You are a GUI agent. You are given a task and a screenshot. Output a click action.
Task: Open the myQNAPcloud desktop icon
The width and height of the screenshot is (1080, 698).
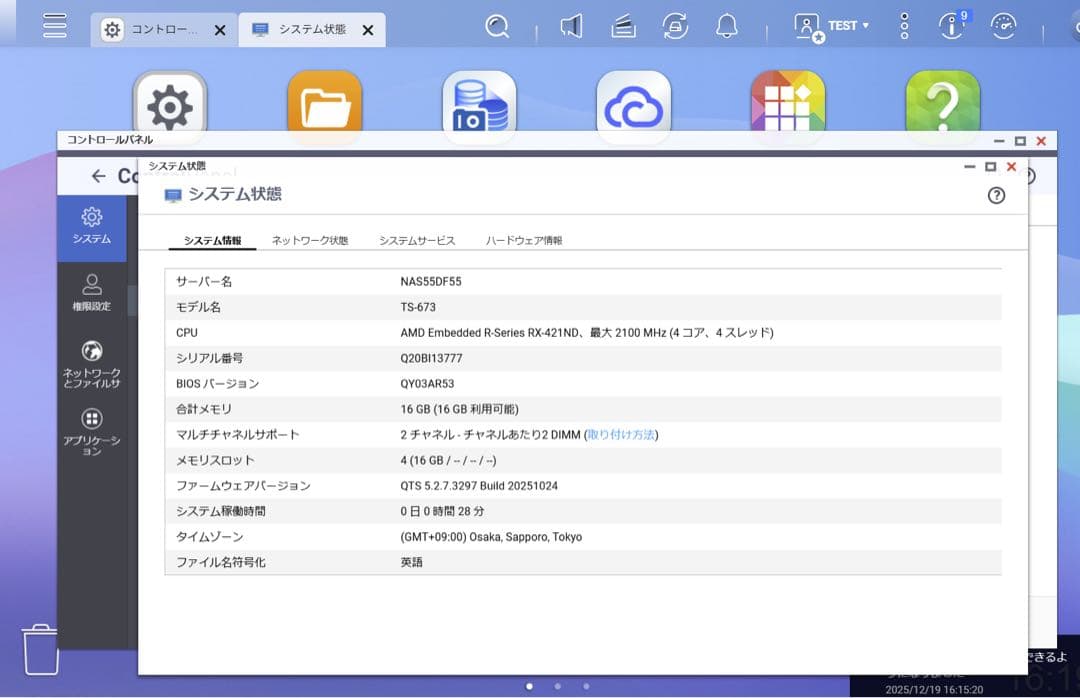click(x=633, y=100)
